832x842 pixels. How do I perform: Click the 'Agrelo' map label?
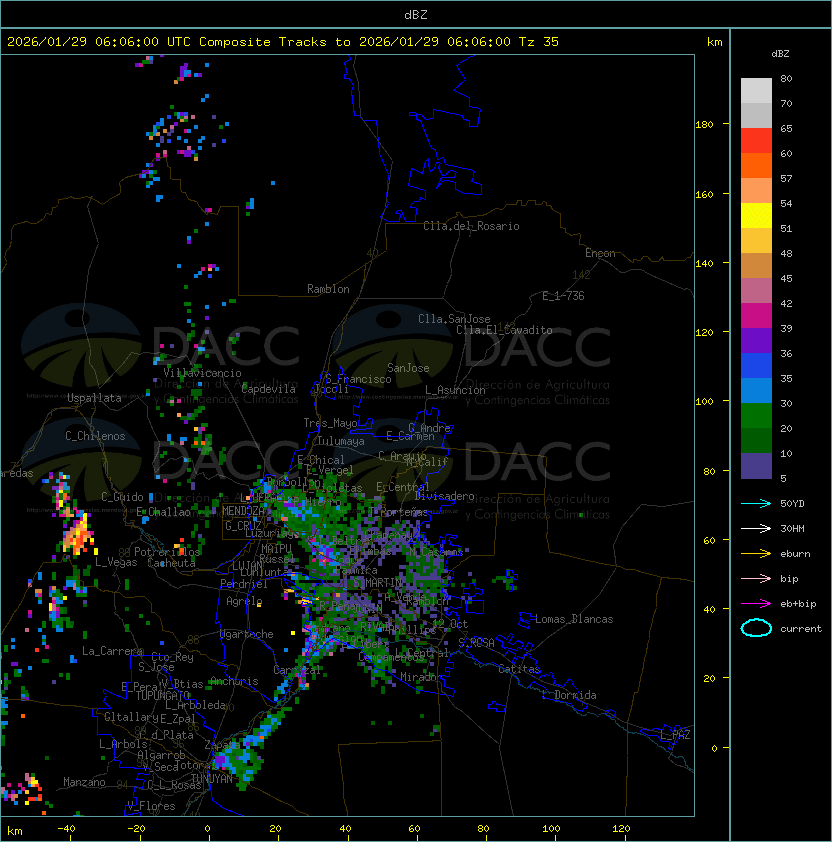pyautogui.click(x=244, y=601)
